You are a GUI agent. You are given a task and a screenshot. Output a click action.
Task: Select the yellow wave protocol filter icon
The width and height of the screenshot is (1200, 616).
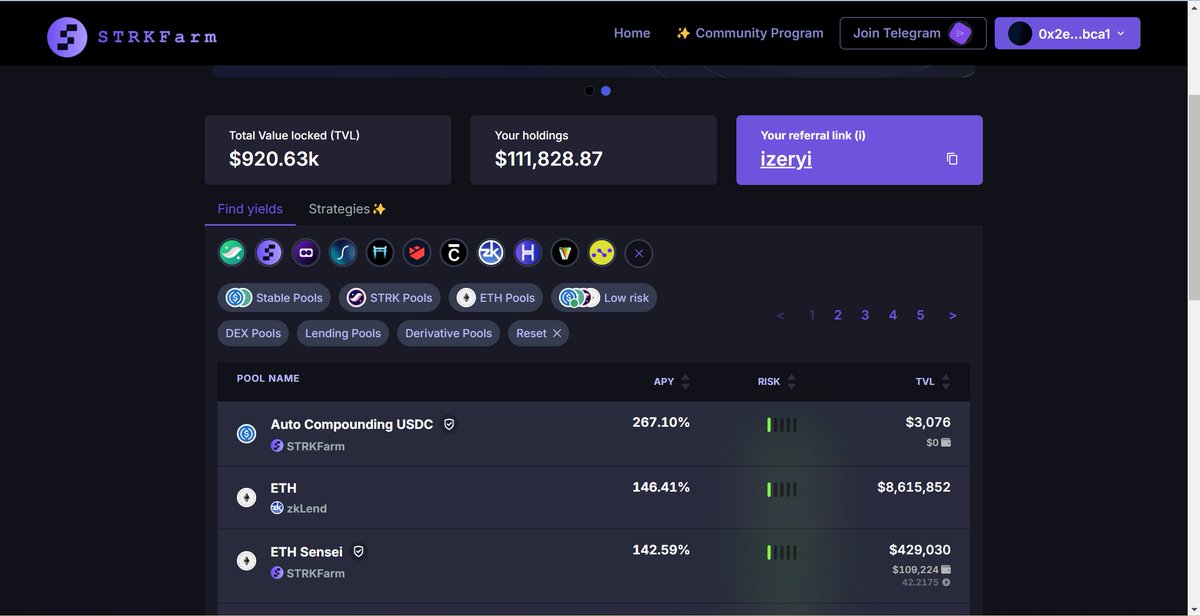[x=602, y=253]
